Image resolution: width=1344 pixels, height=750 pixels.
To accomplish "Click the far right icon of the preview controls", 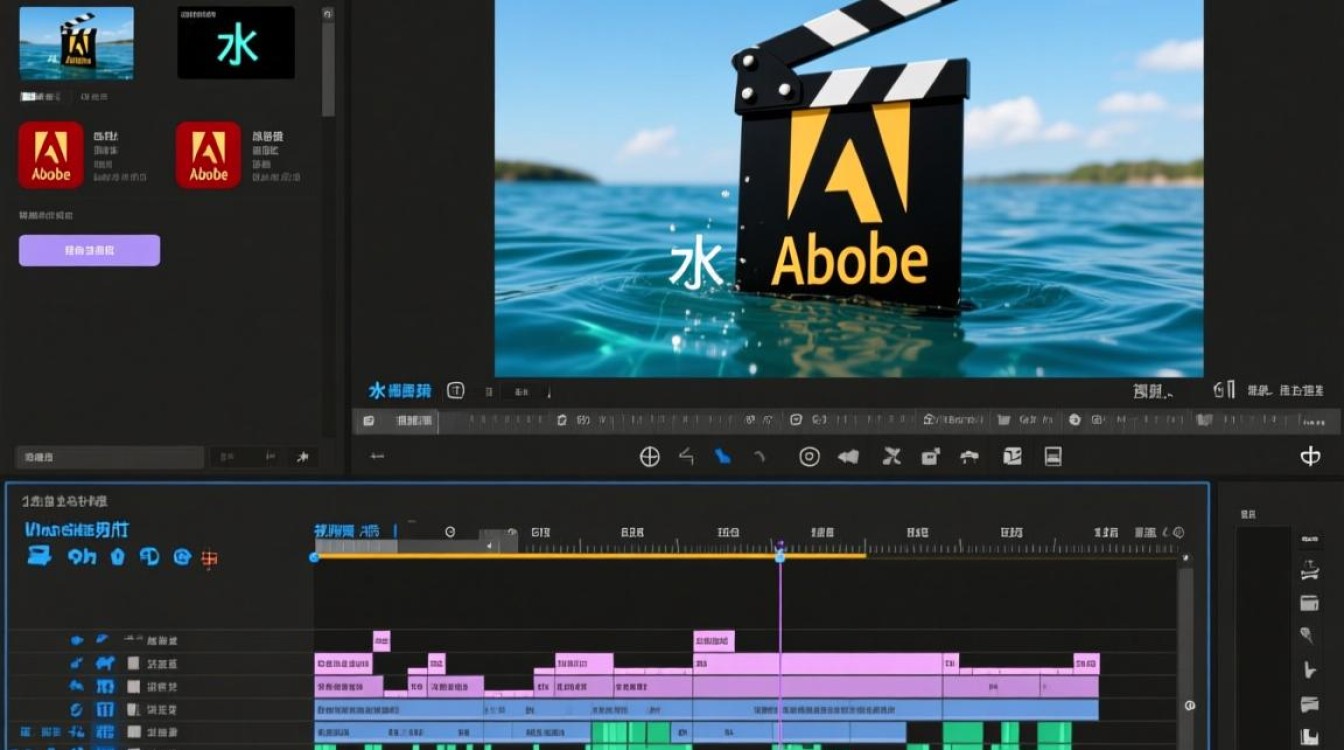I will click(1310, 457).
